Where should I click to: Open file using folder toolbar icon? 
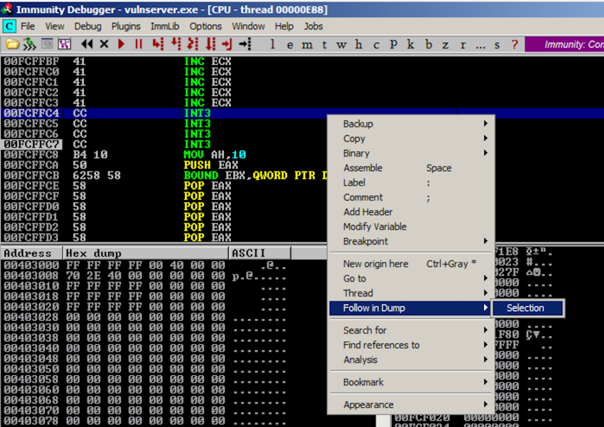[12, 44]
